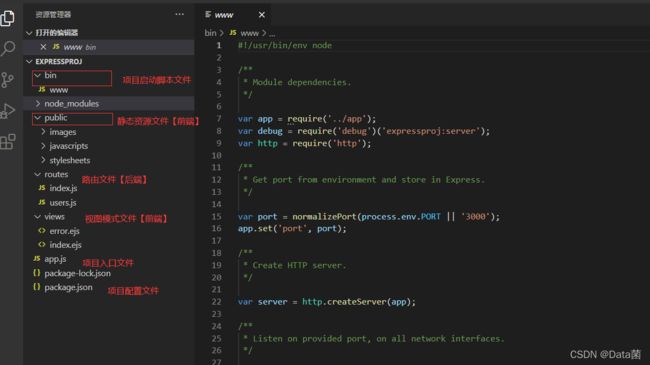The image size is (650, 365).
Task: Click the 'Module dependencies.' comment
Action: 301,83
